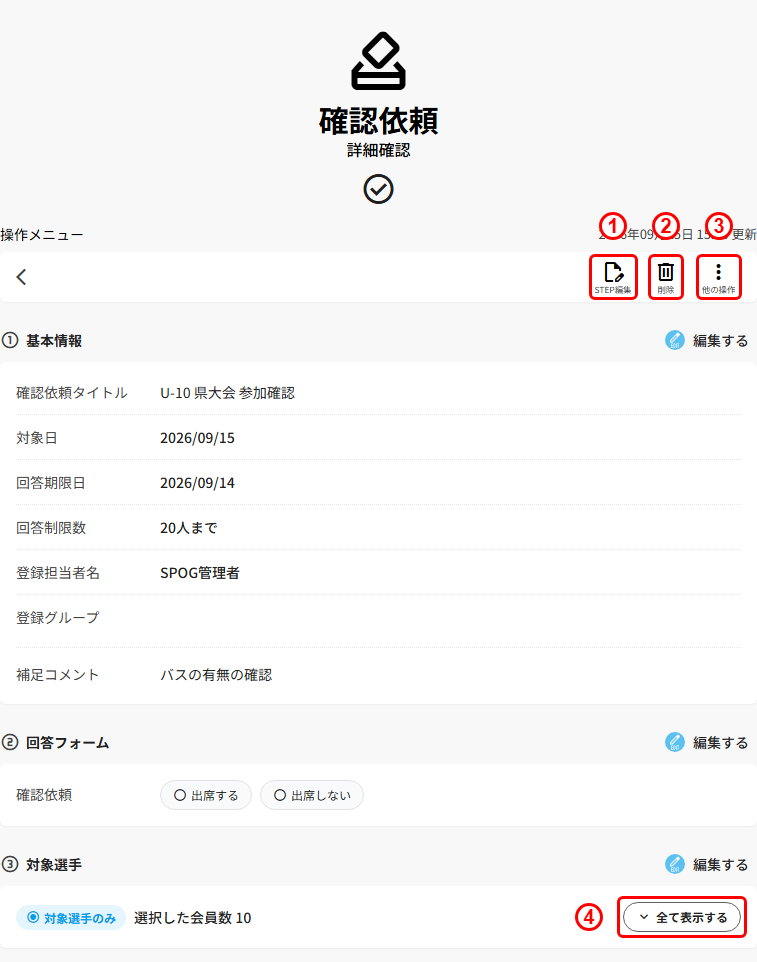Click the 確認依頼タイトル row label
The height and width of the screenshot is (962, 757).
pyautogui.click(x=72, y=393)
